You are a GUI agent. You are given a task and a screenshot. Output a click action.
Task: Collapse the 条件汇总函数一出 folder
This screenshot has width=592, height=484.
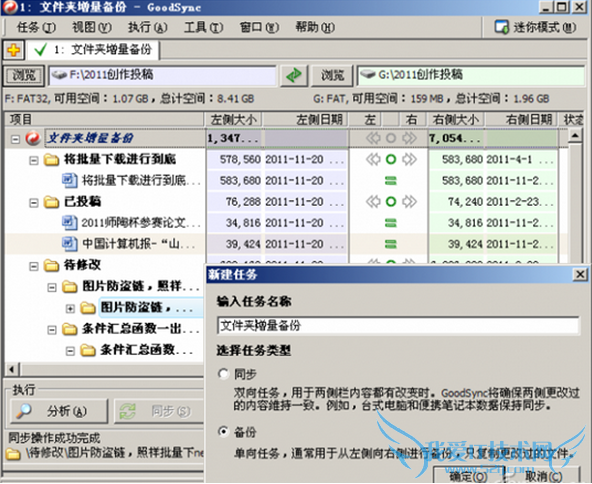(x=52, y=330)
